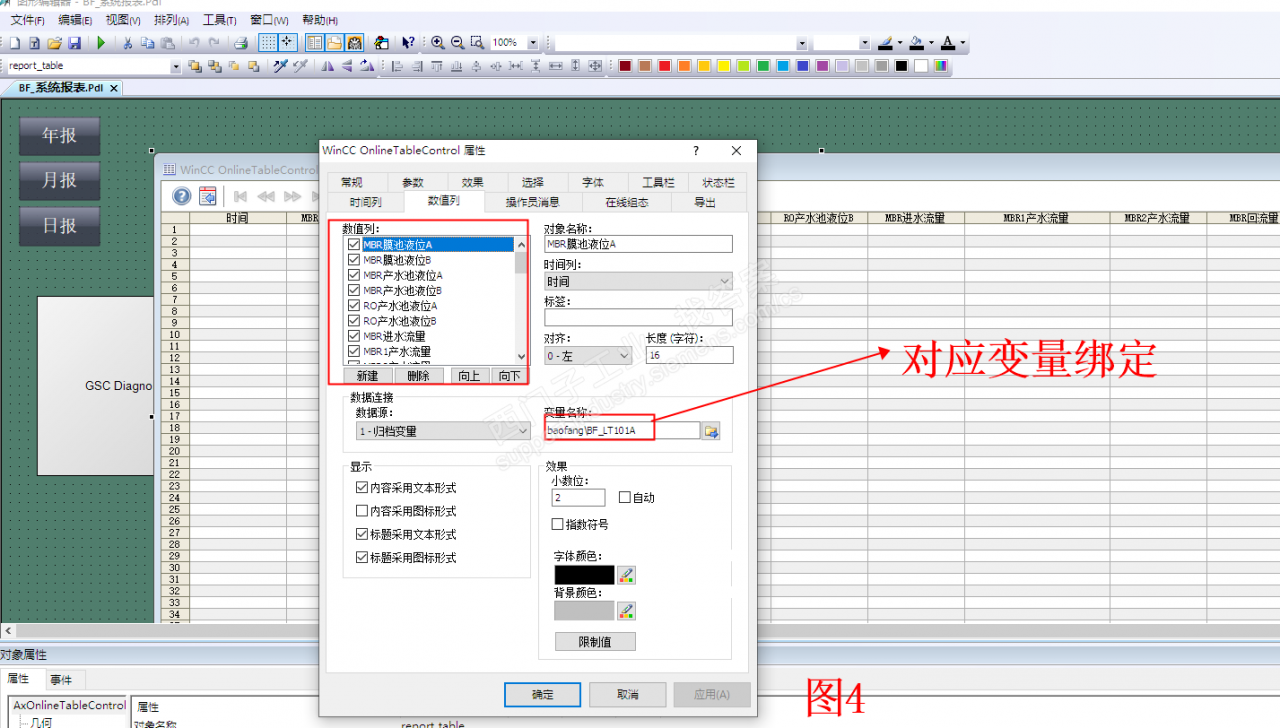Viewport: 1280px width, 728px height.
Task: Open the 工具 menu
Action: pyautogui.click(x=219, y=20)
